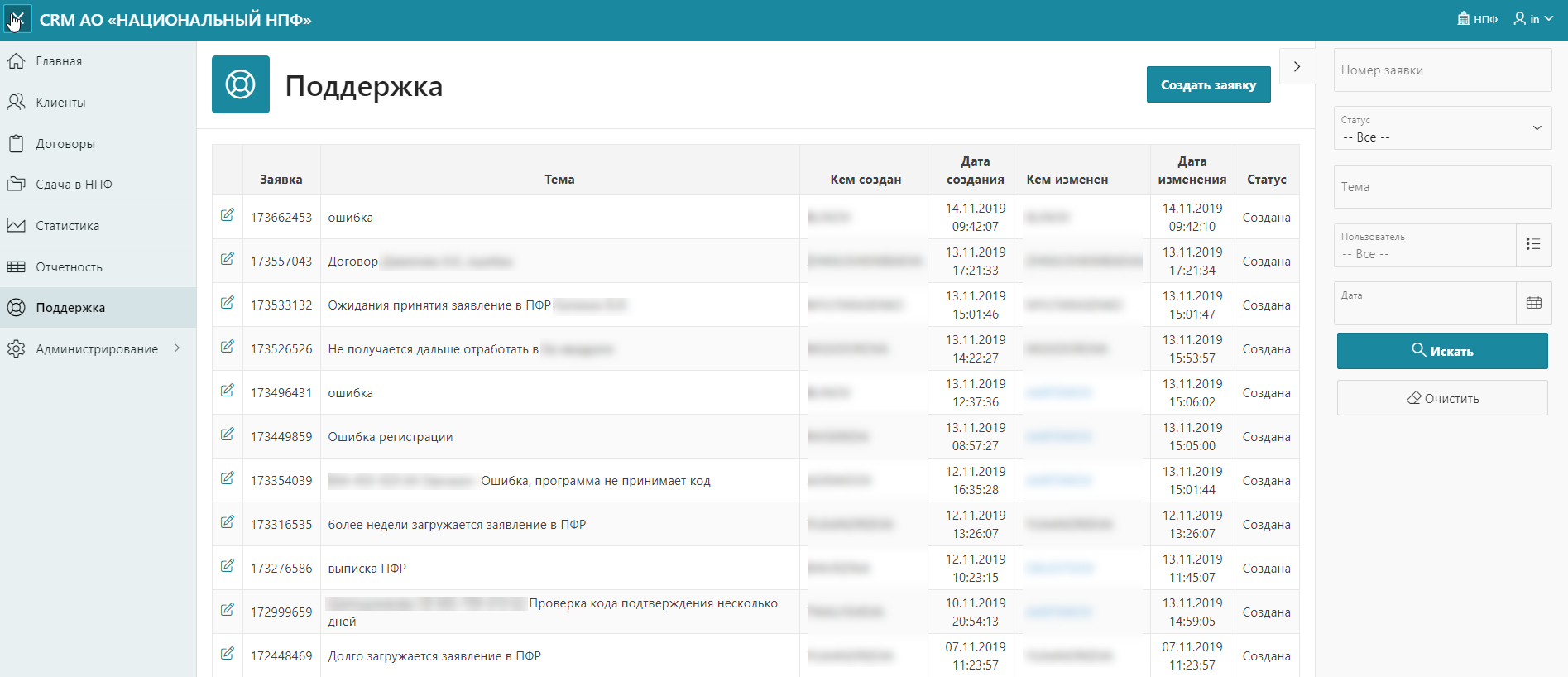The width and height of the screenshot is (1568, 677).
Task: Edit request 173526526 via pencil icon
Action: click(x=227, y=347)
